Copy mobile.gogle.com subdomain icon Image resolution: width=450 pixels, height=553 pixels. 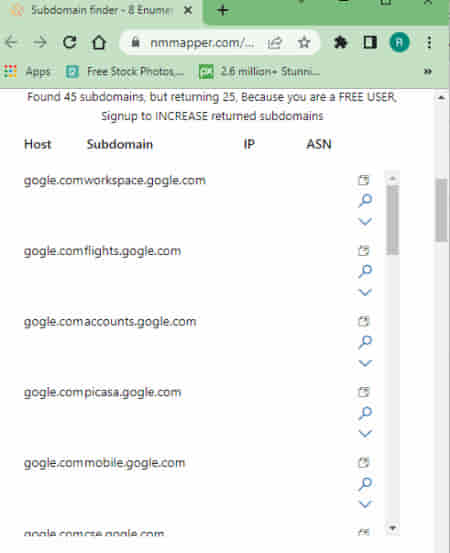pyautogui.click(x=364, y=462)
